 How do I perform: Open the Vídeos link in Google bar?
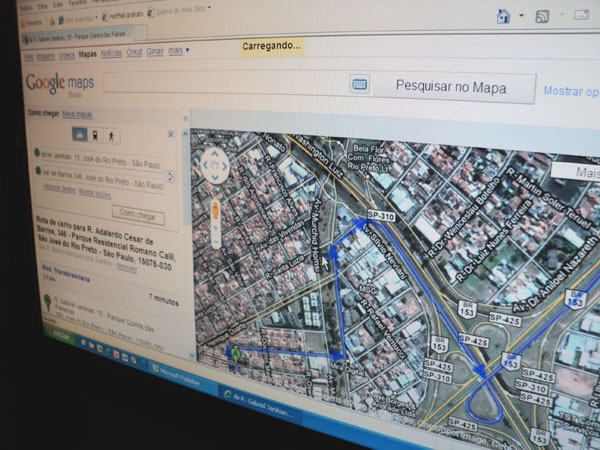67,56
